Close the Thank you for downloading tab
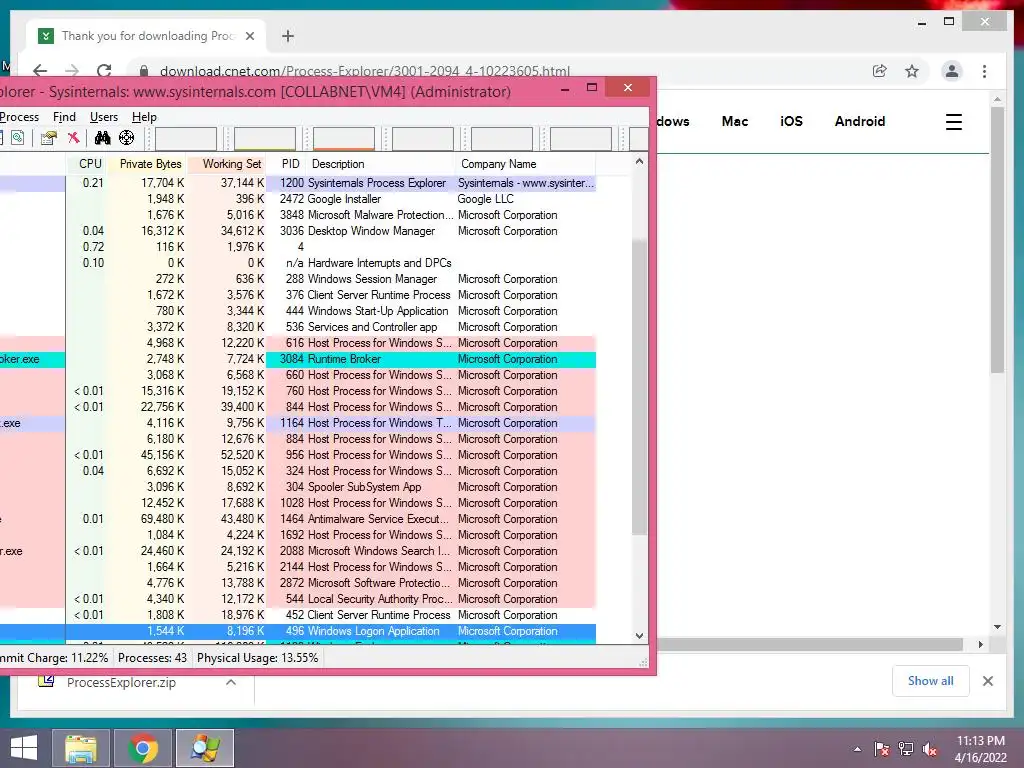 tap(249, 36)
